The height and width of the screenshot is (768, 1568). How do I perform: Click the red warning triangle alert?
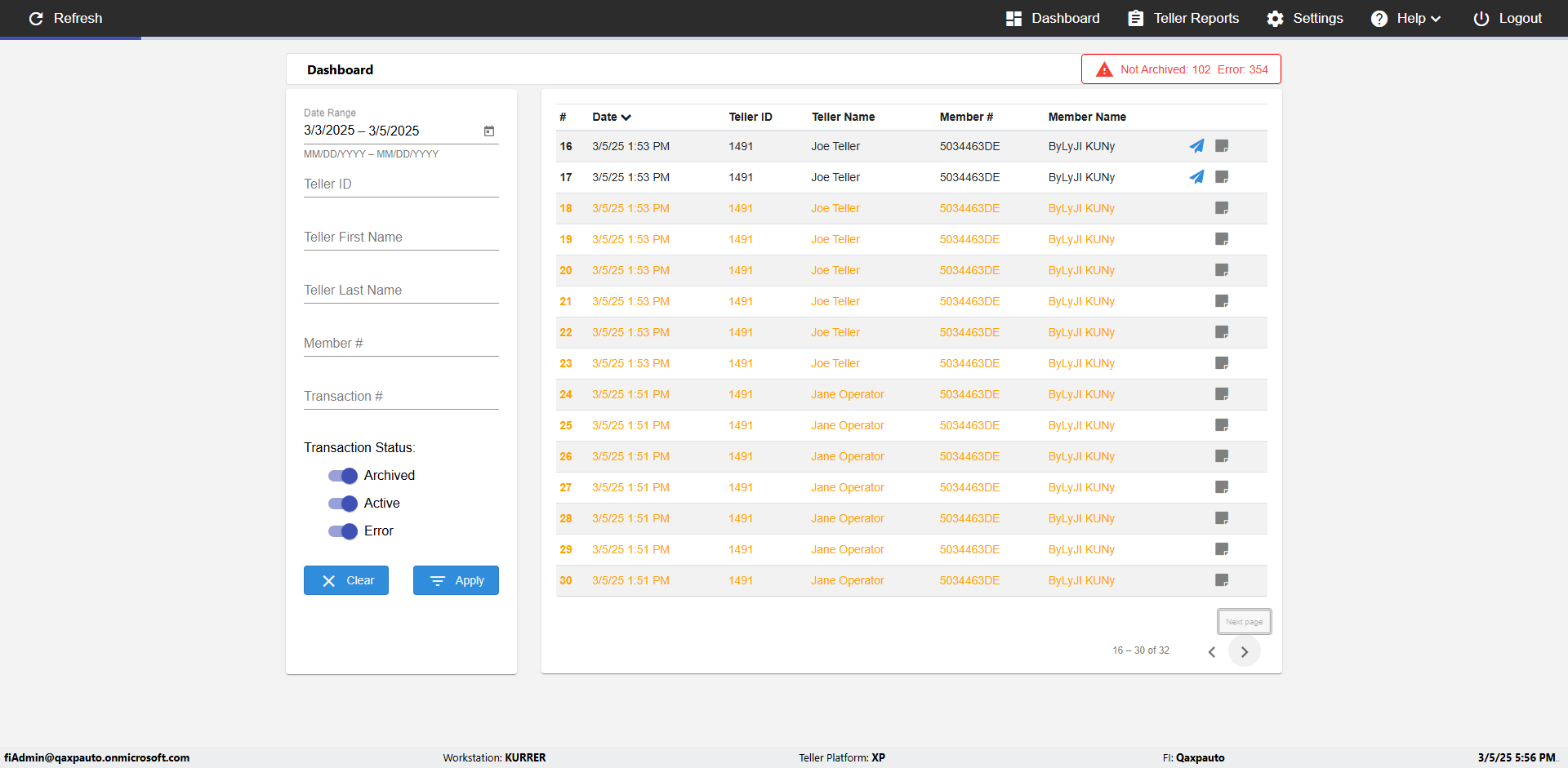click(x=1104, y=69)
